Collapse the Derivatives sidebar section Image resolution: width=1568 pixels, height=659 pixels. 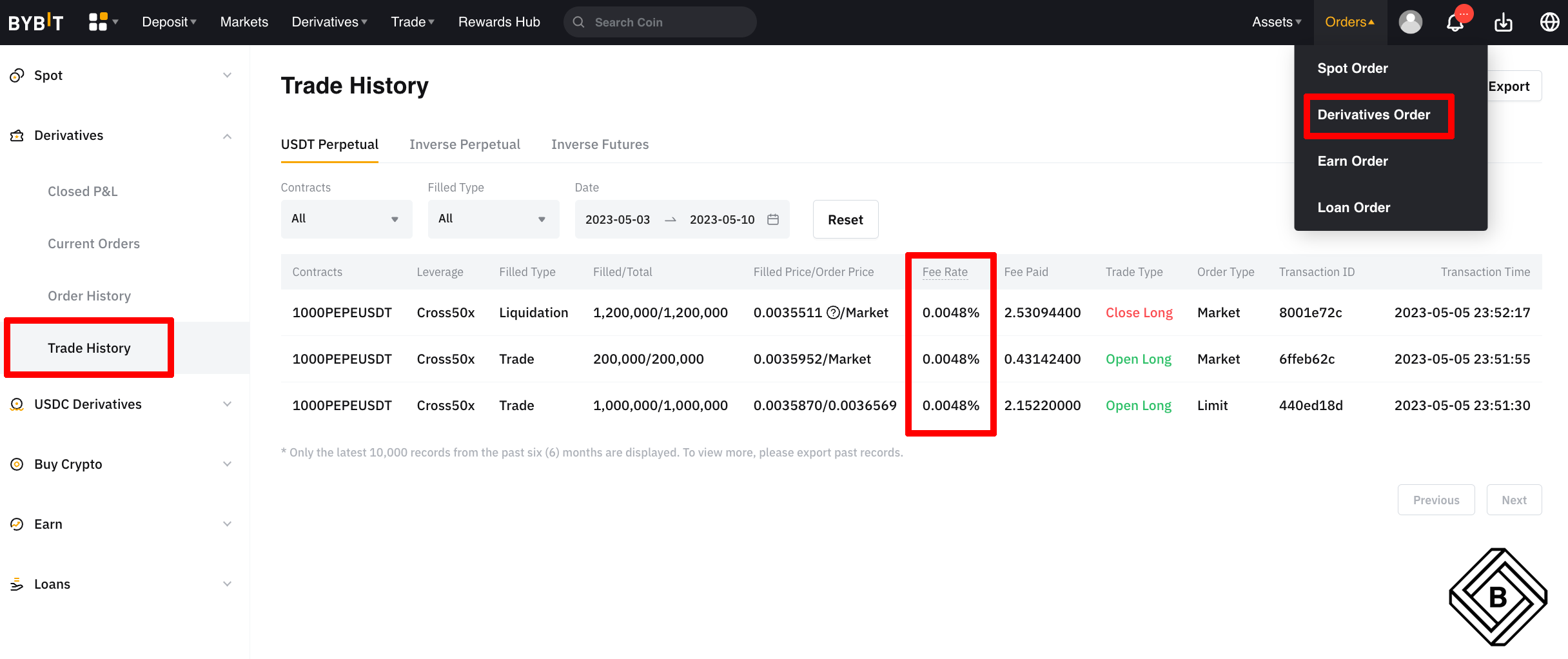(x=227, y=136)
